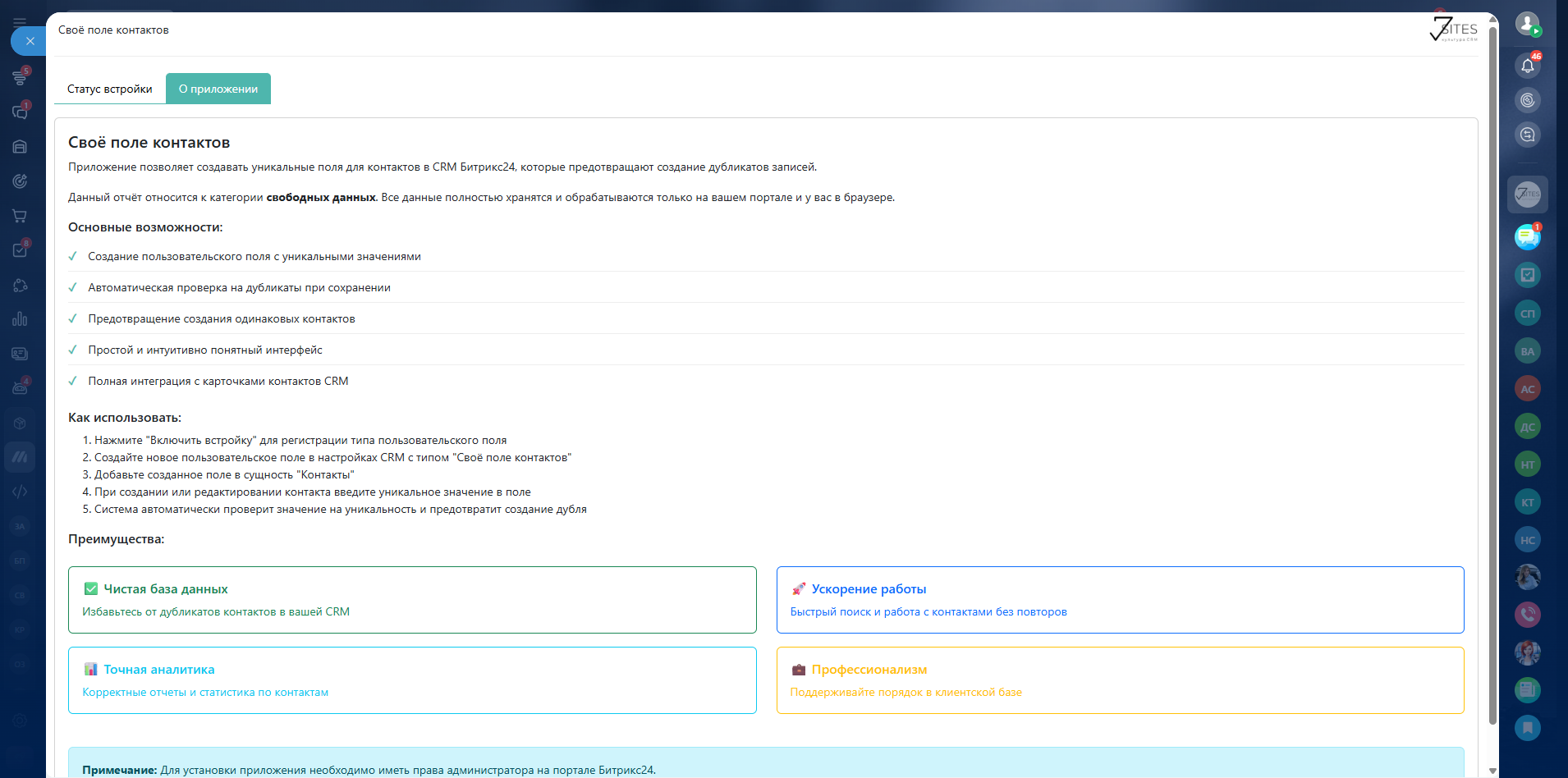Click text Быстрый поиск и работа с контактами
This screenshot has width=1568, height=778.
click(x=928, y=611)
